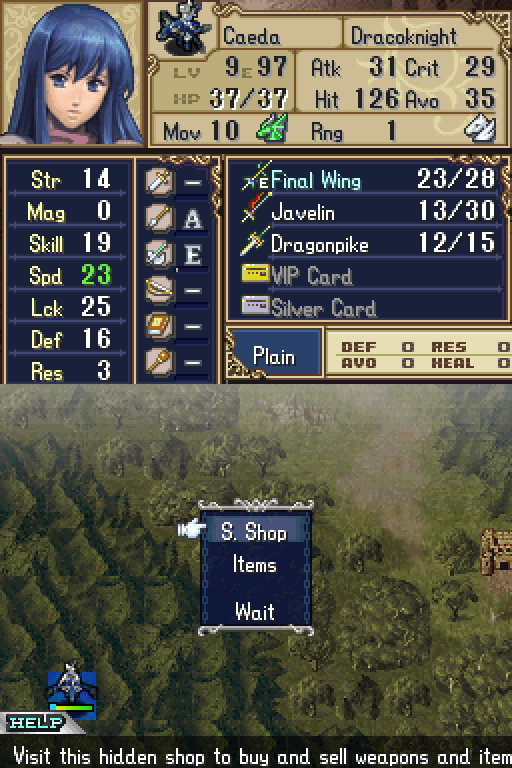This screenshot has width=512, height=768.
Task: Click the Plain terrain label
Action: click(x=273, y=357)
